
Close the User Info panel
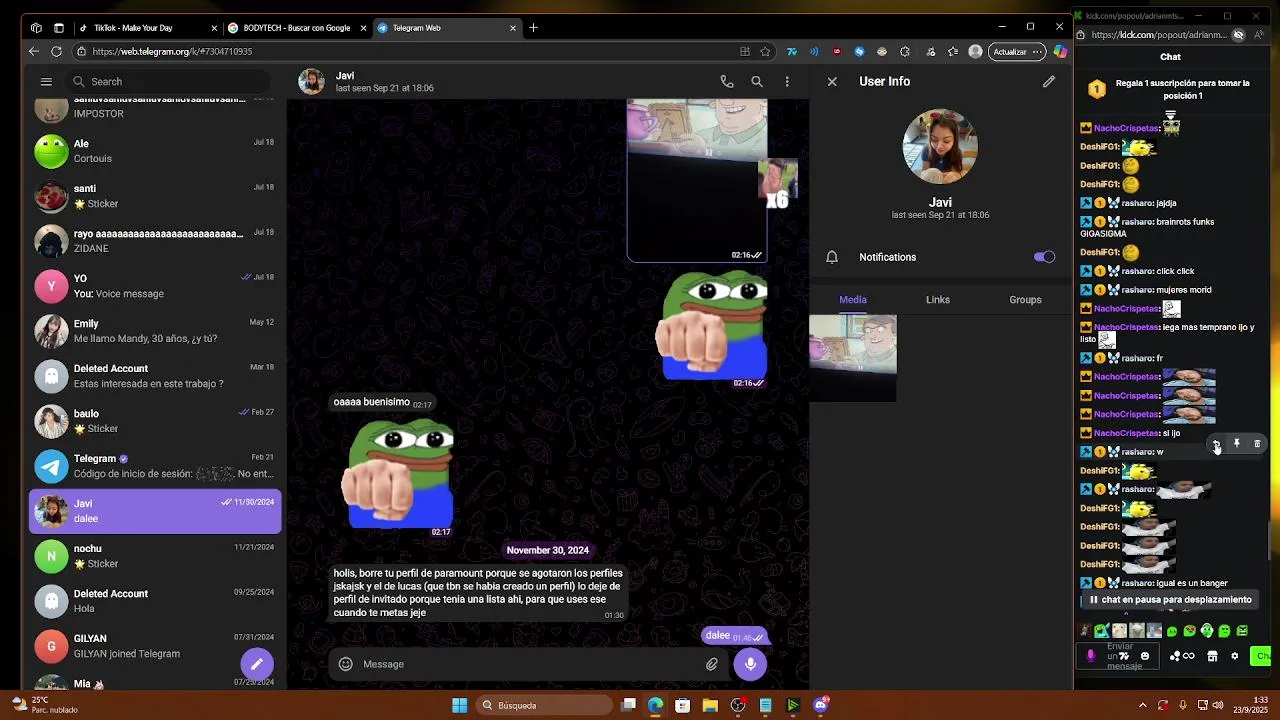pyautogui.click(x=832, y=82)
